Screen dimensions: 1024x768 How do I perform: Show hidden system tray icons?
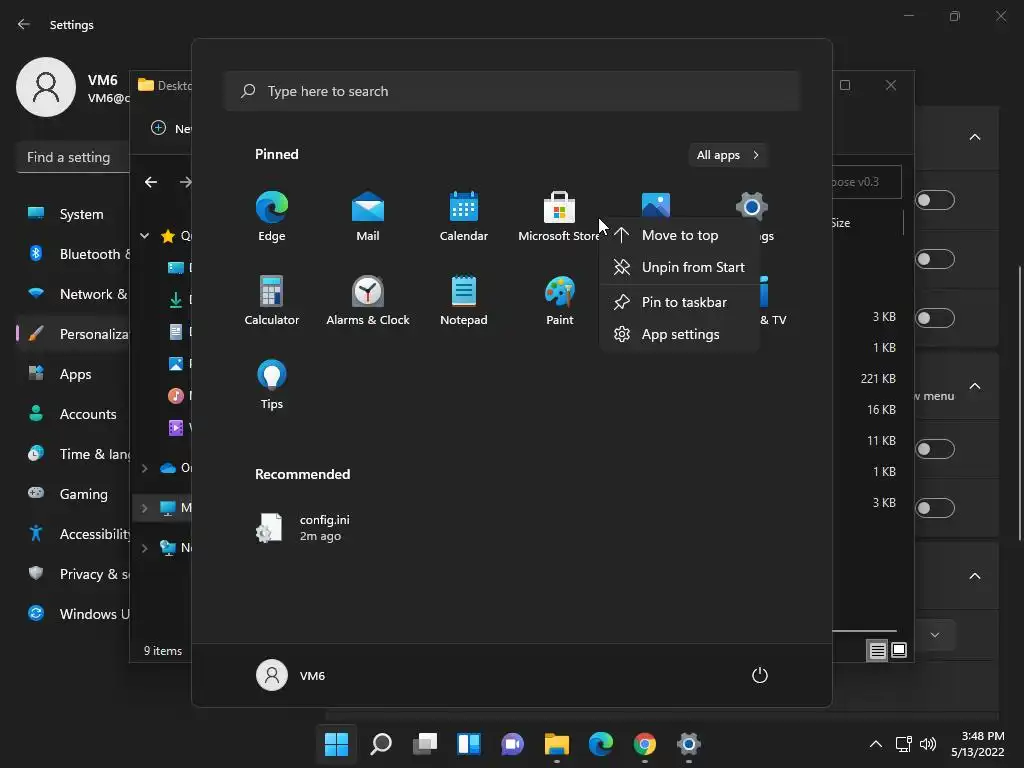pos(876,744)
